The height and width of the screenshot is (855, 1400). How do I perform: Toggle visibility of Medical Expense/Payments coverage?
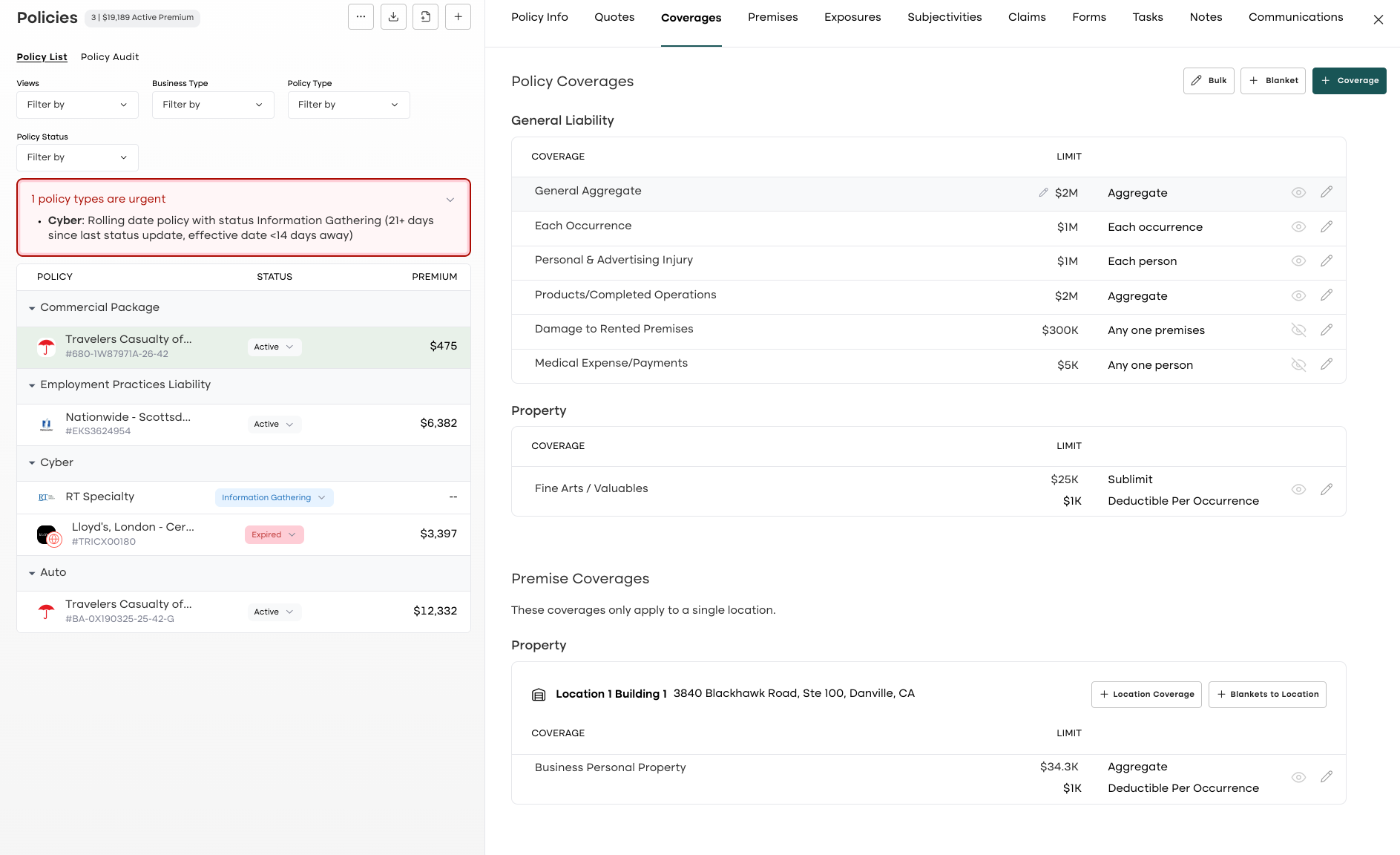point(1298,364)
